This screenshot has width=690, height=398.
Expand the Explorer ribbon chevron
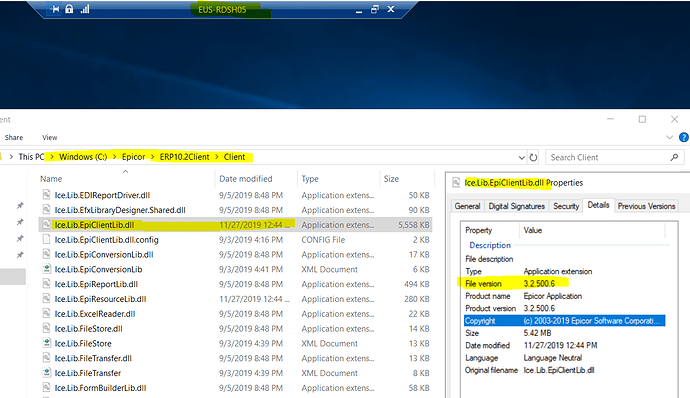click(669, 137)
